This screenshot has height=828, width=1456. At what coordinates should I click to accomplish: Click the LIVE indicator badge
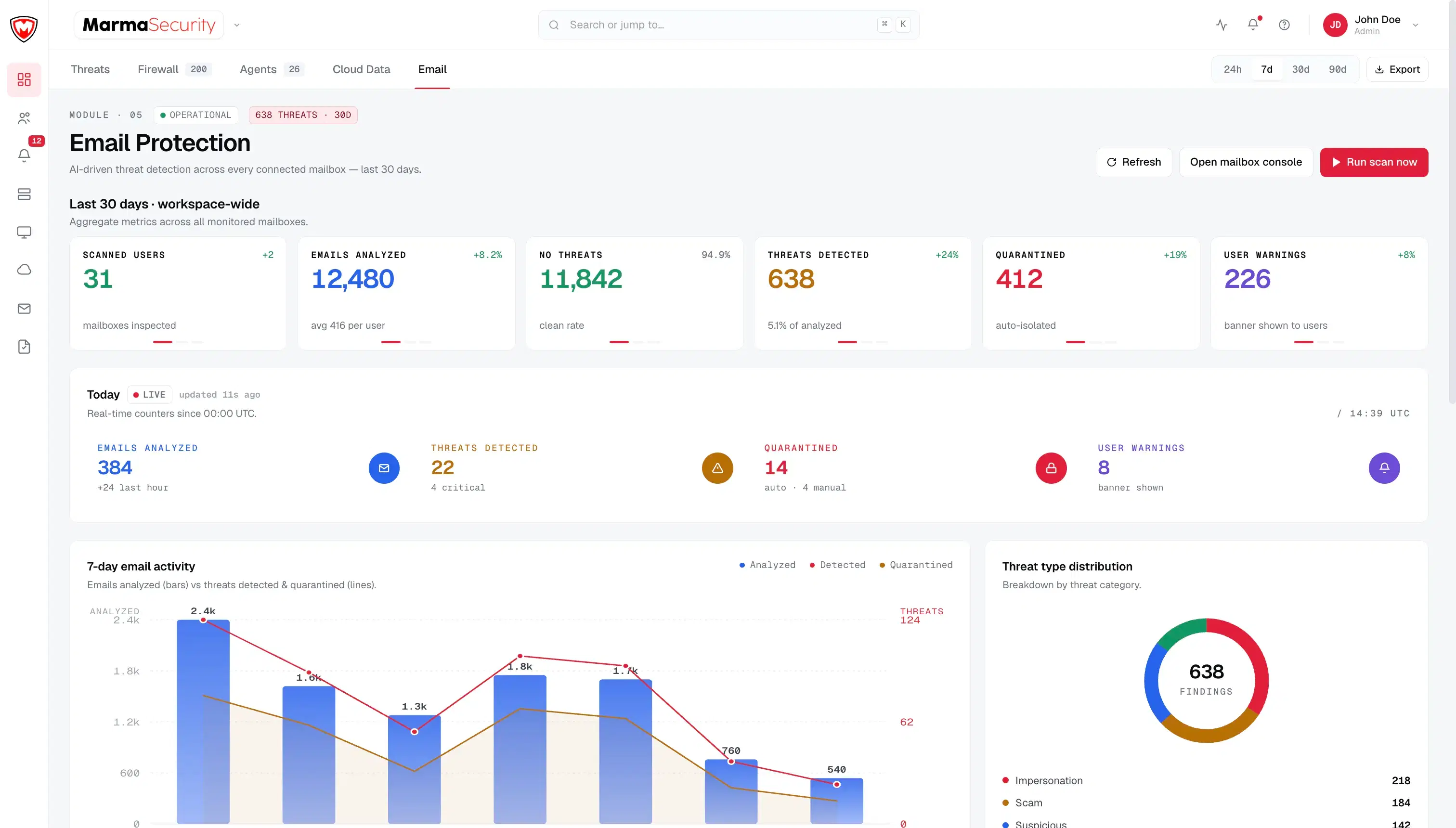149,395
